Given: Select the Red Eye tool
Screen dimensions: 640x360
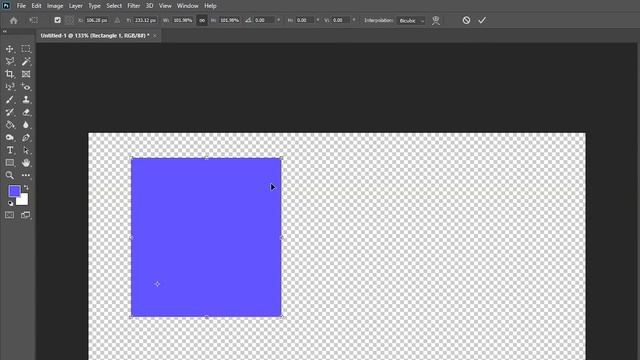Looking at the screenshot, I should click(x=26, y=87).
